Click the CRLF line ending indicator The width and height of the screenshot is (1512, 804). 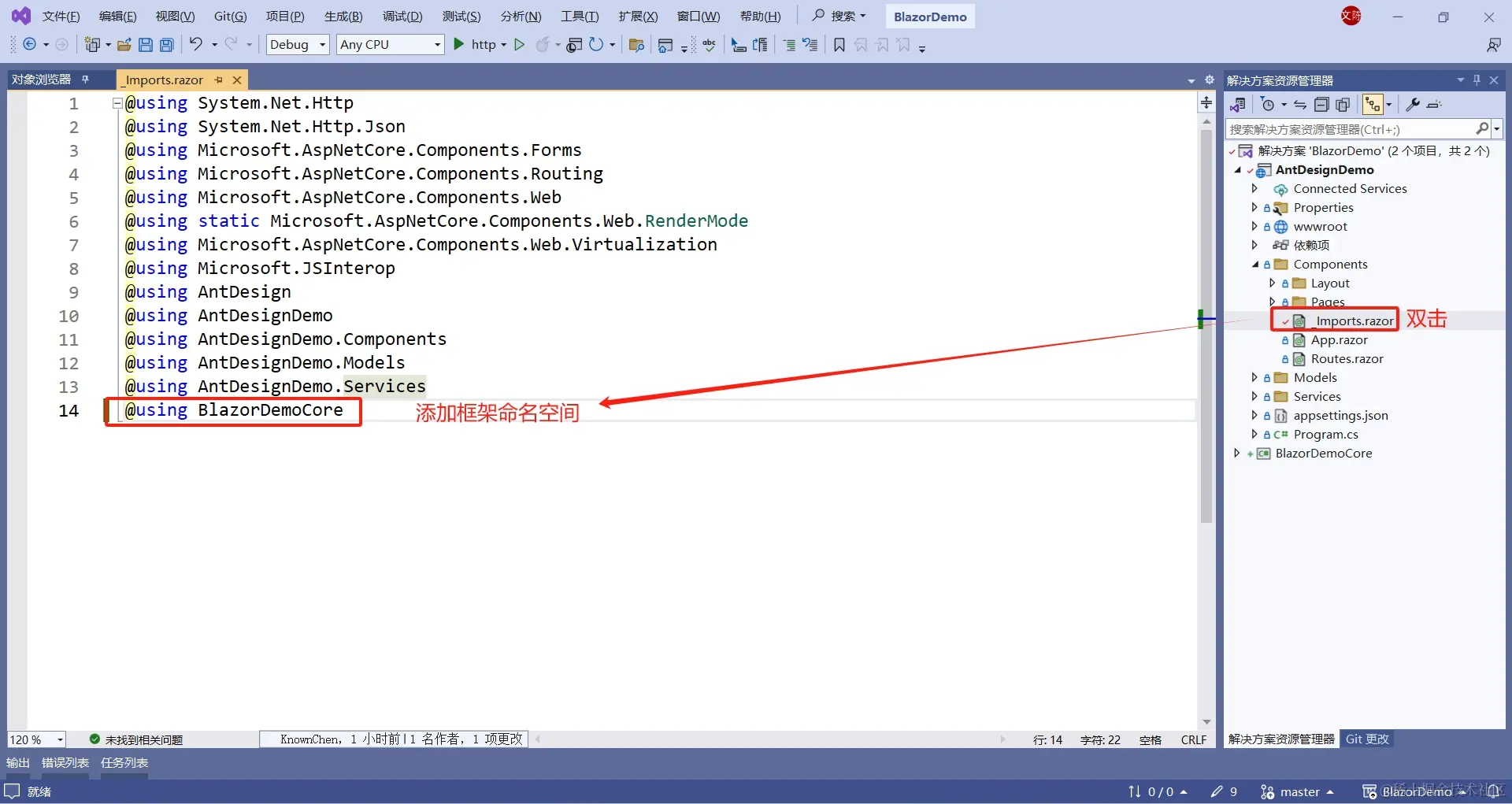(1194, 739)
